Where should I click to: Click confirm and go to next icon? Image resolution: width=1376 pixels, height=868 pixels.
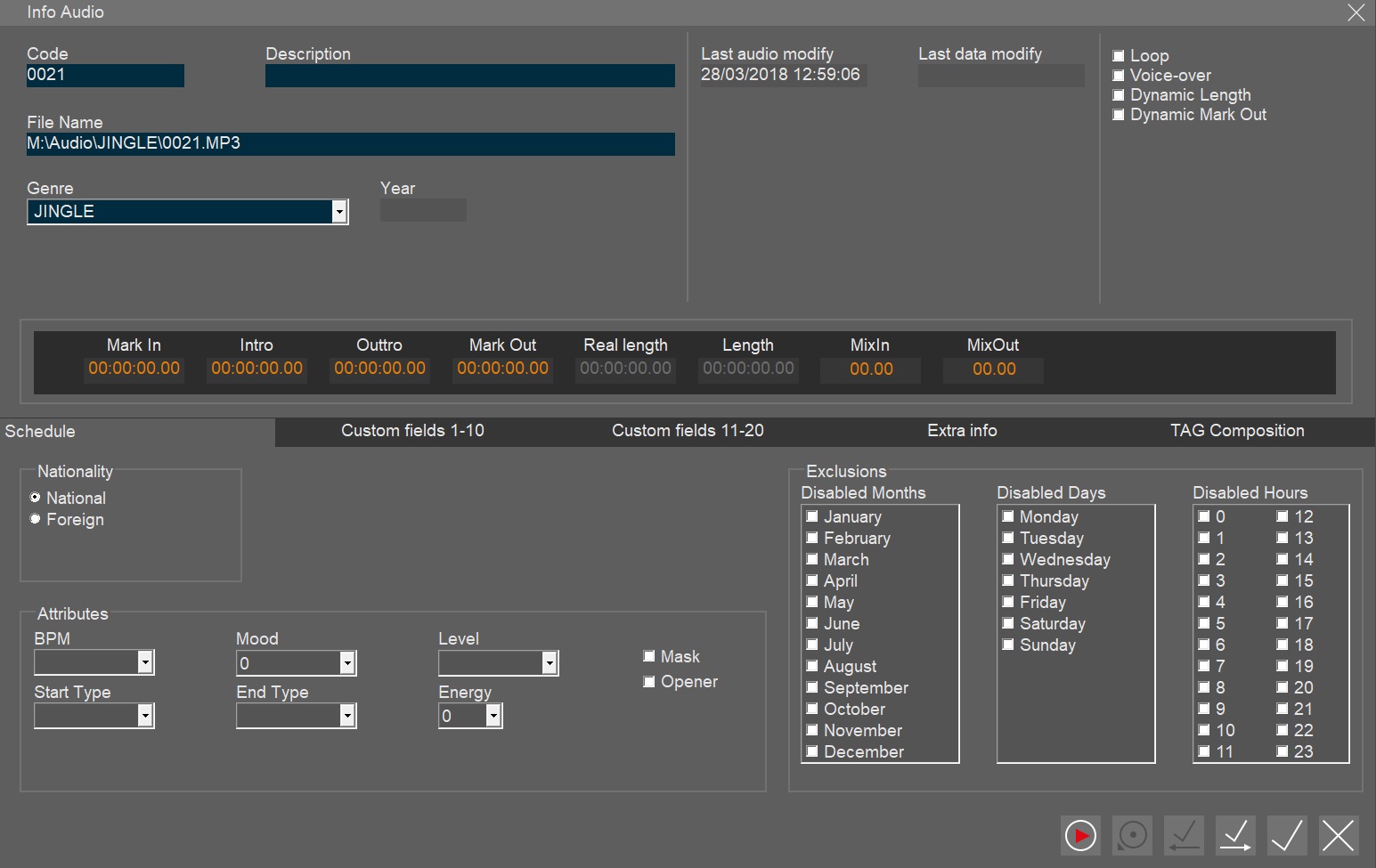click(x=1235, y=836)
